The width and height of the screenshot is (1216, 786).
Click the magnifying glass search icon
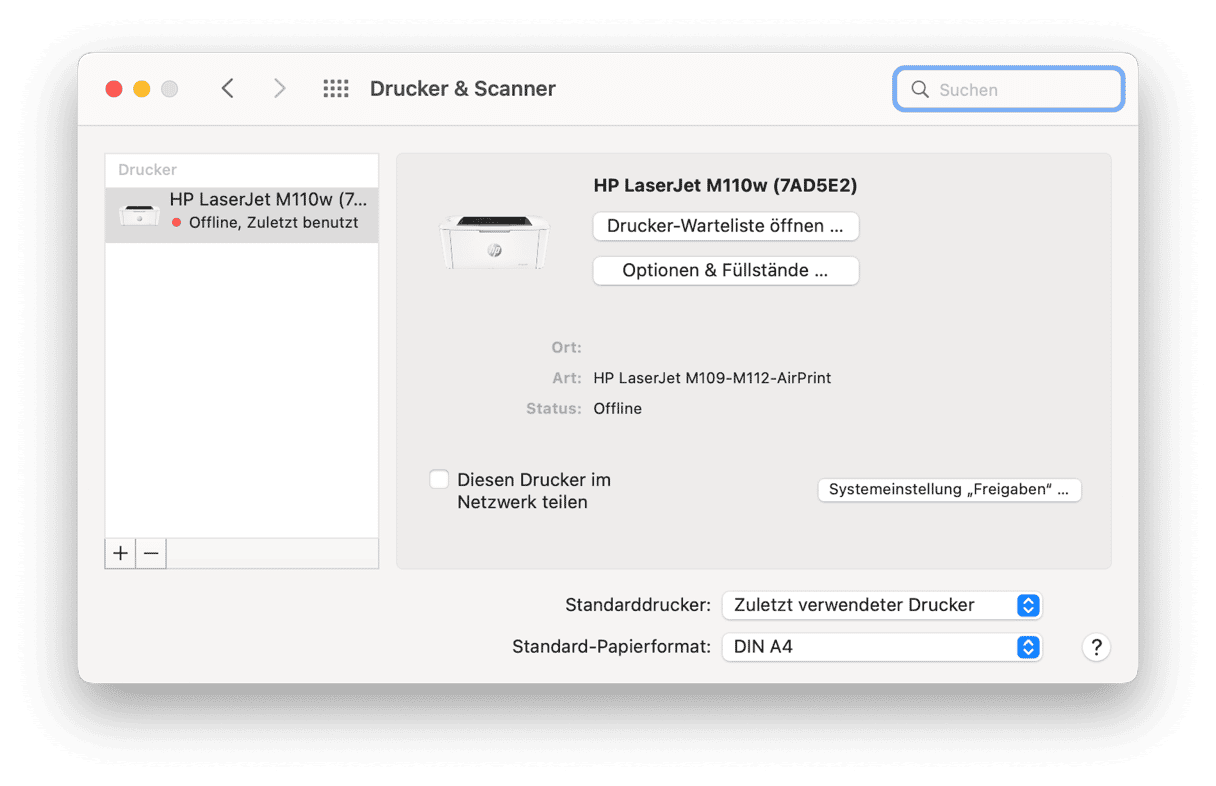(x=920, y=90)
